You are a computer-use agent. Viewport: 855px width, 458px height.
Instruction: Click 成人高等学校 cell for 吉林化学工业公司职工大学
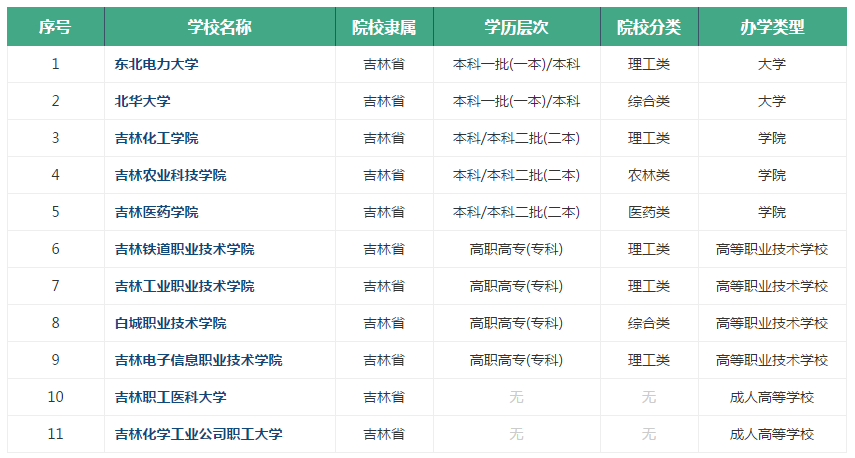tap(772, 435)
